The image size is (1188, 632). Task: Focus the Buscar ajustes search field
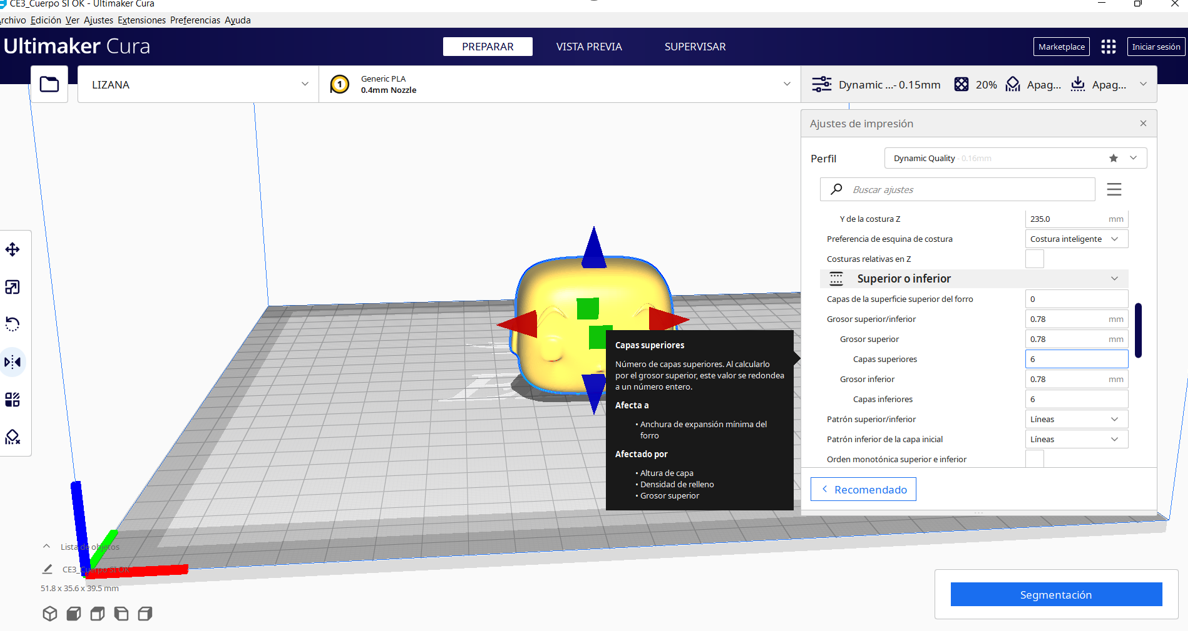click(x=958, y=189)
